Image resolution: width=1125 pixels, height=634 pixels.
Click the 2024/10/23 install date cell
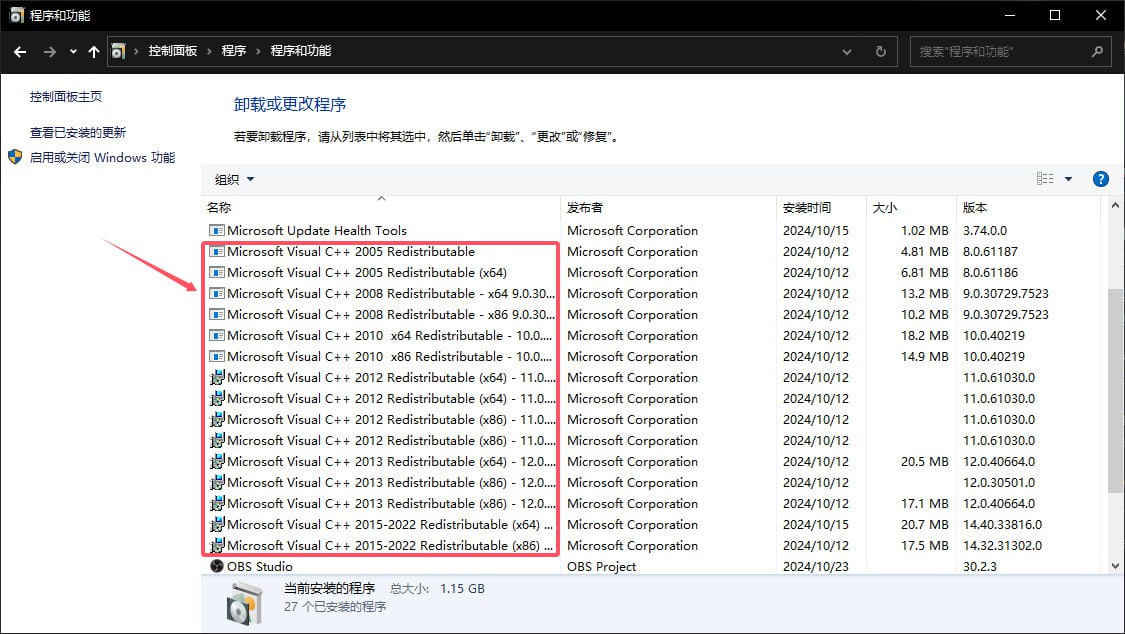click(x=816, y=567)
